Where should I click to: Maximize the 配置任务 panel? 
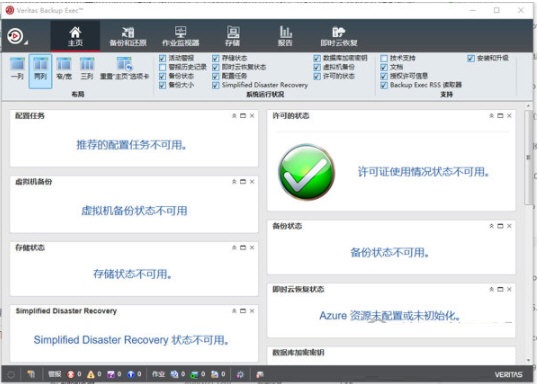(243, 116)
